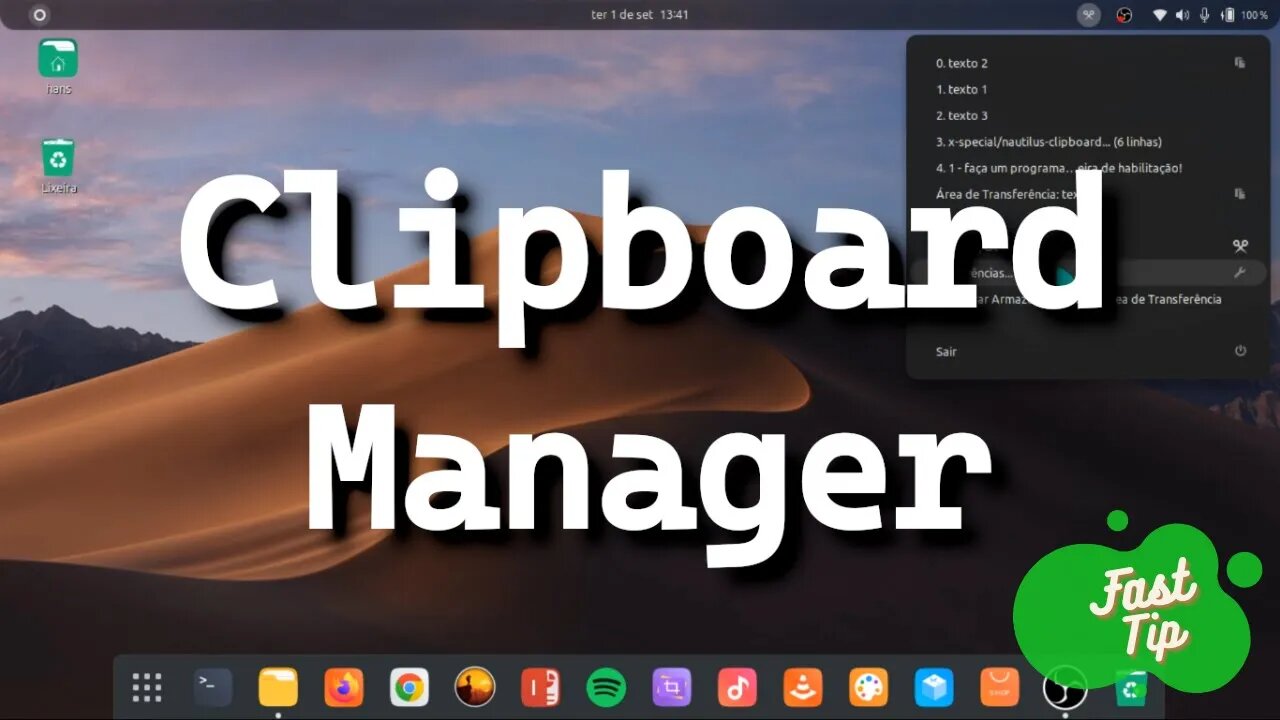Click the copy icon on Área de Transferência row
Image resolution: width=1280 pixels, height=720 pixels.
pyautogui.click(x=1240, y=194)
